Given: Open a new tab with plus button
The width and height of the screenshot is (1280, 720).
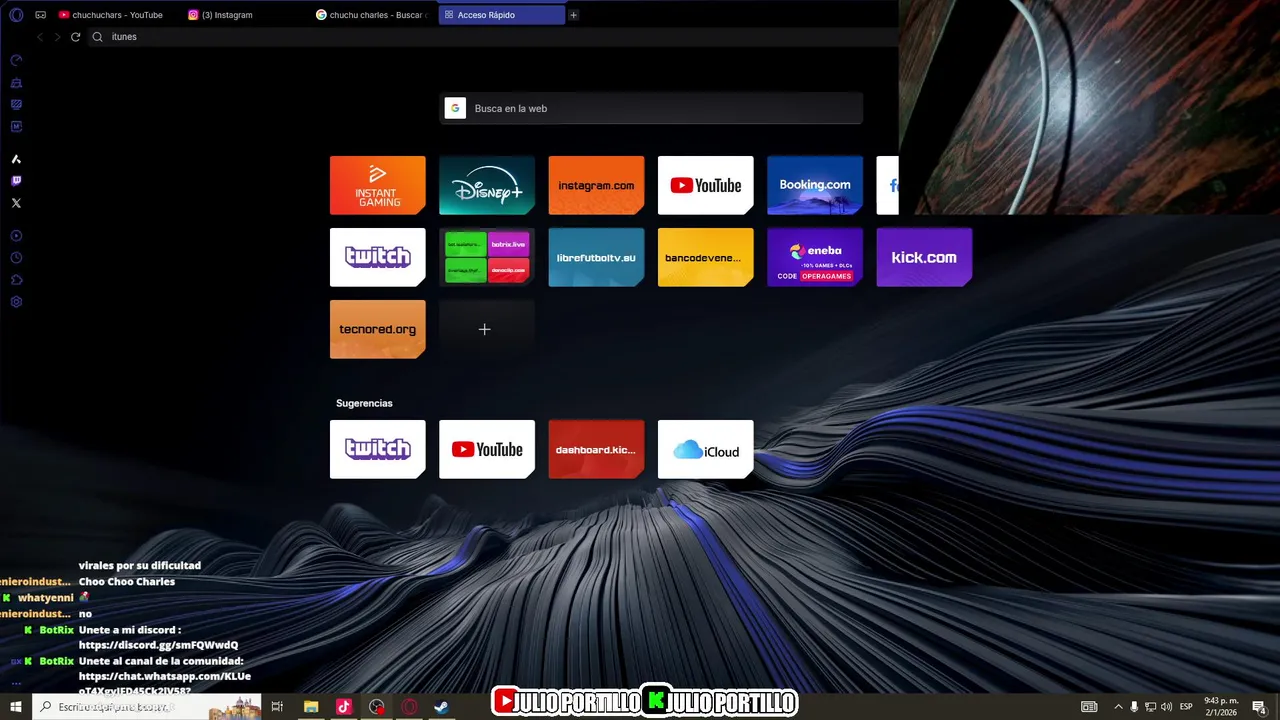Looking at the screenshot, I should [573, 15].
